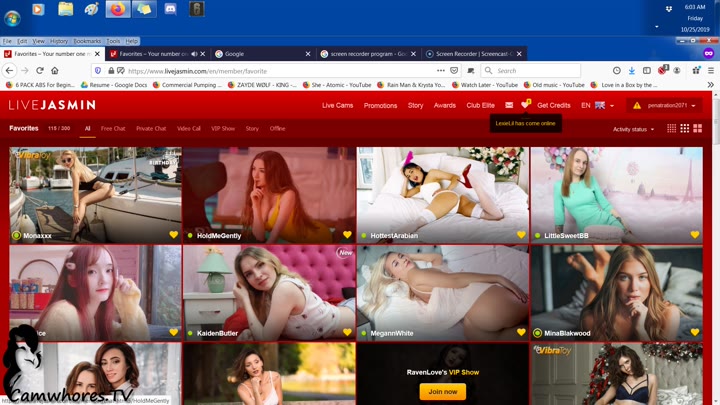Save page to Pocket
Viewport: 720px width, 405px height.
point(454,71)
